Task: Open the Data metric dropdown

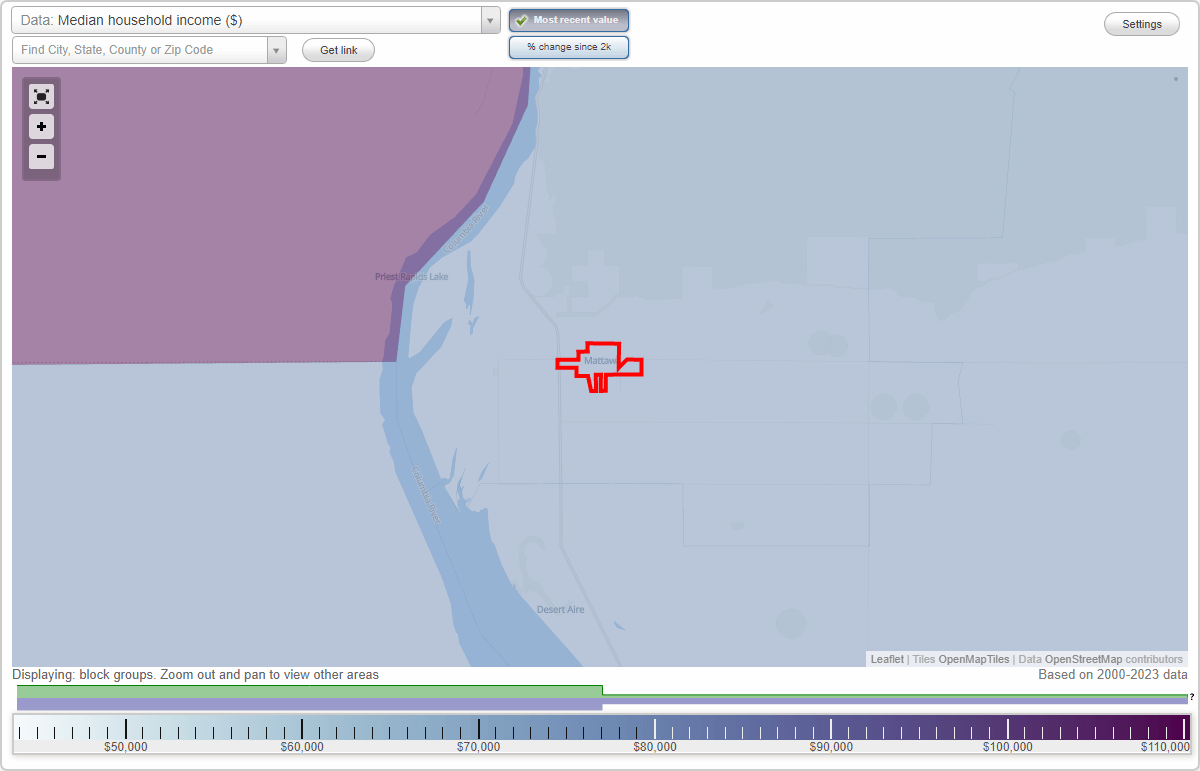Action: click(x=489, y=19)
